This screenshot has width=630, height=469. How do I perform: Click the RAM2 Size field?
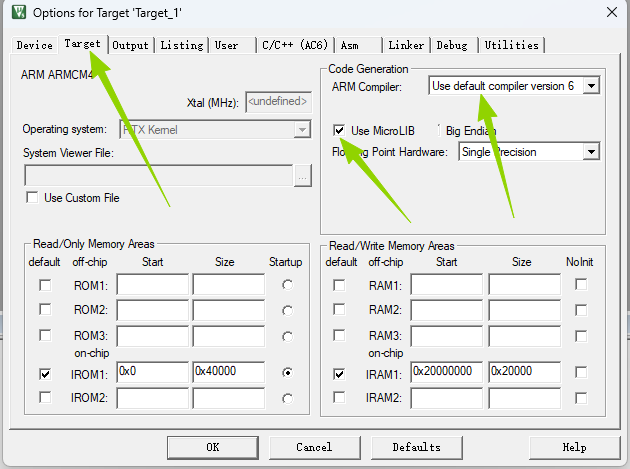click(x=525, y=310)
